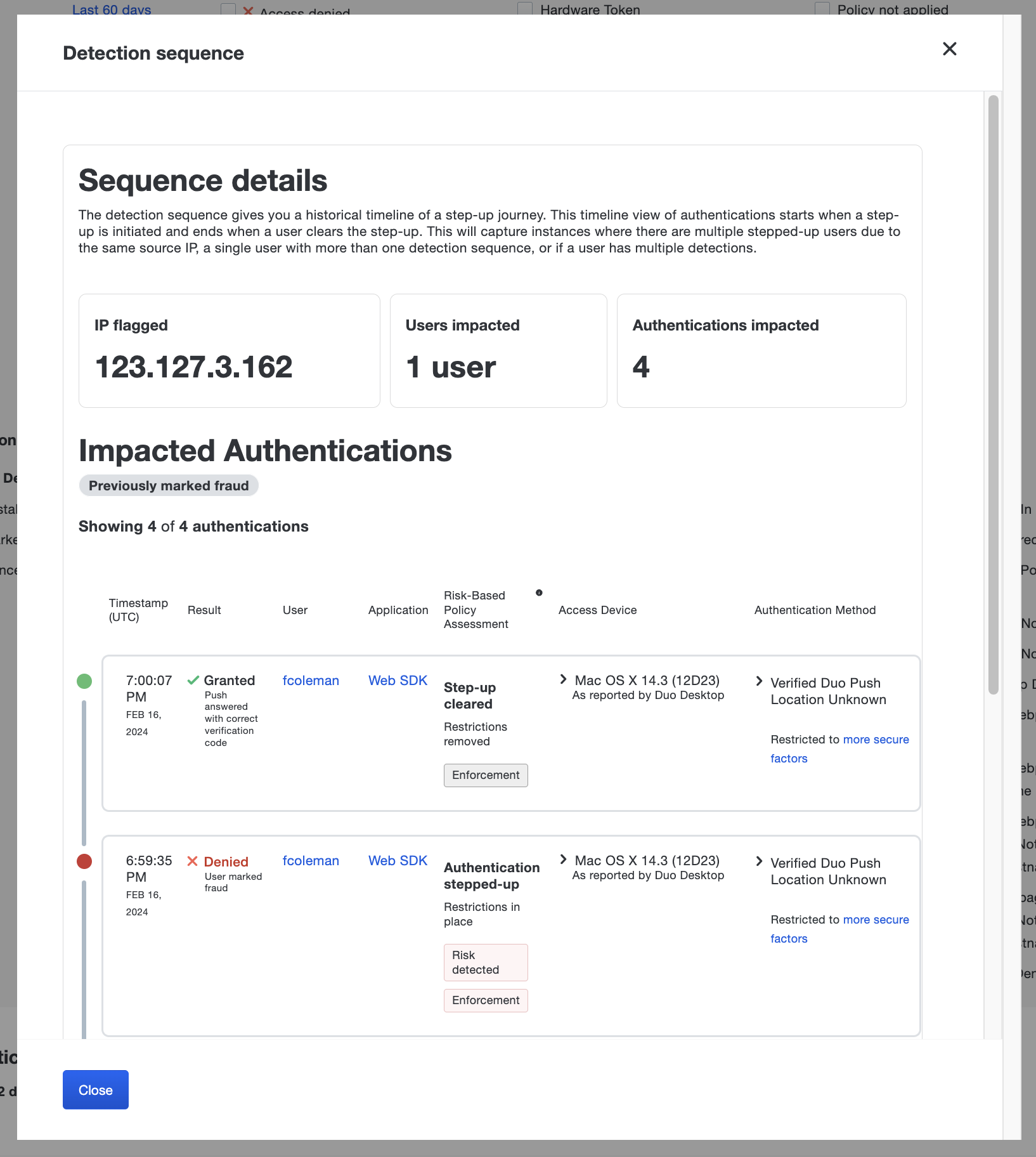The height and width of the screenshot is (1157, 1036).
Task: Click the green checkmark beside the Granted result
Action: tap(193, 679)
